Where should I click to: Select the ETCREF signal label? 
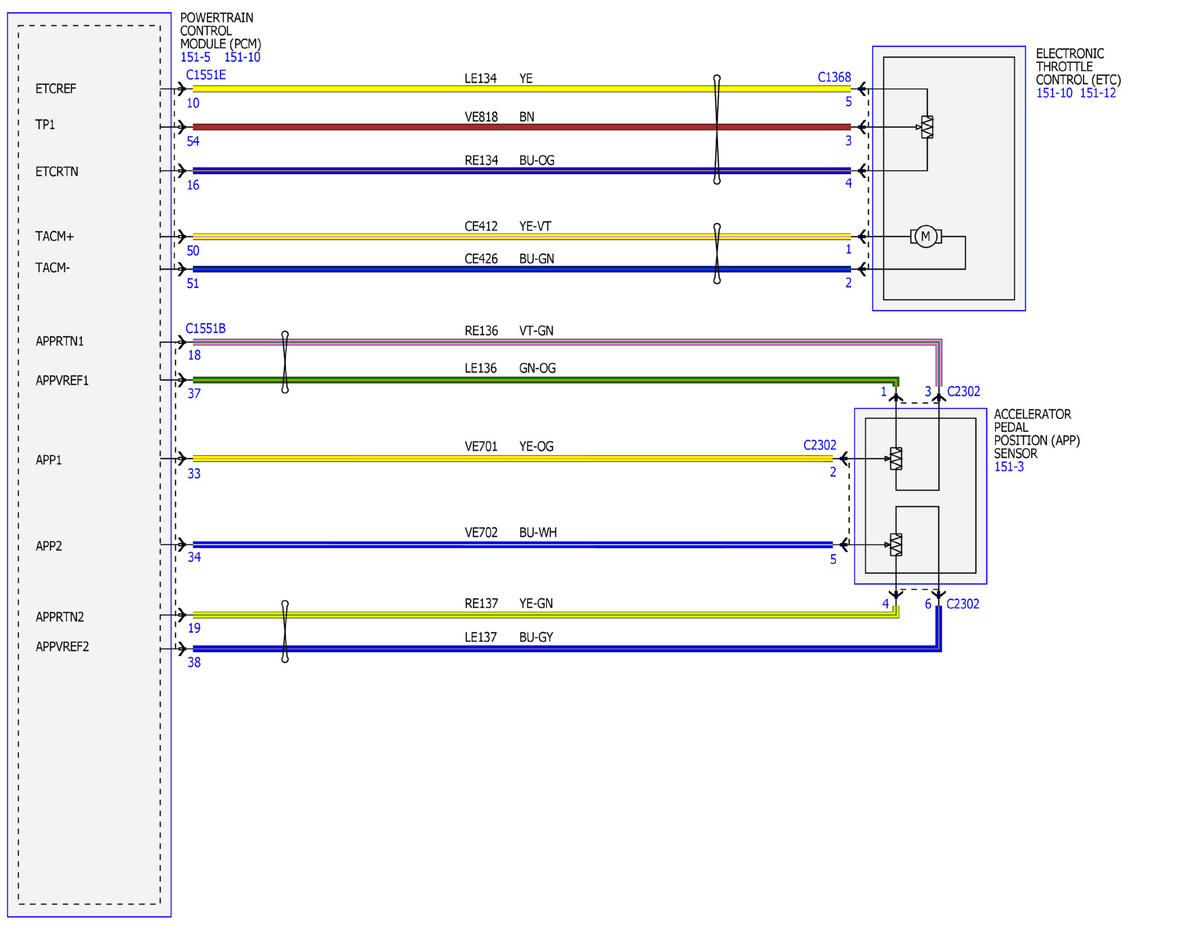point(56,88)
